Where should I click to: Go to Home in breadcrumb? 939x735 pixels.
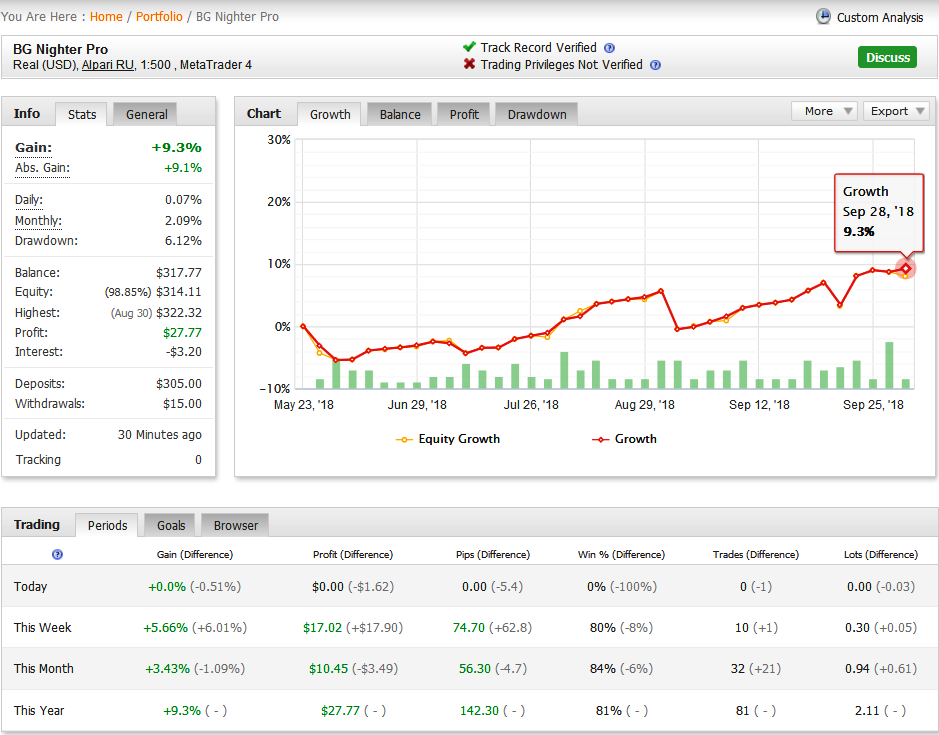coord(106,17)
